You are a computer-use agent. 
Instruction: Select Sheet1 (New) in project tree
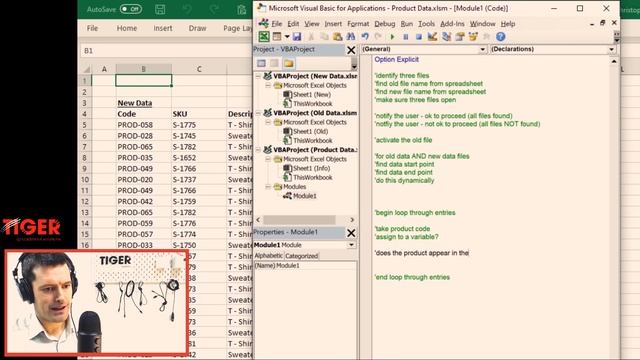312,94
